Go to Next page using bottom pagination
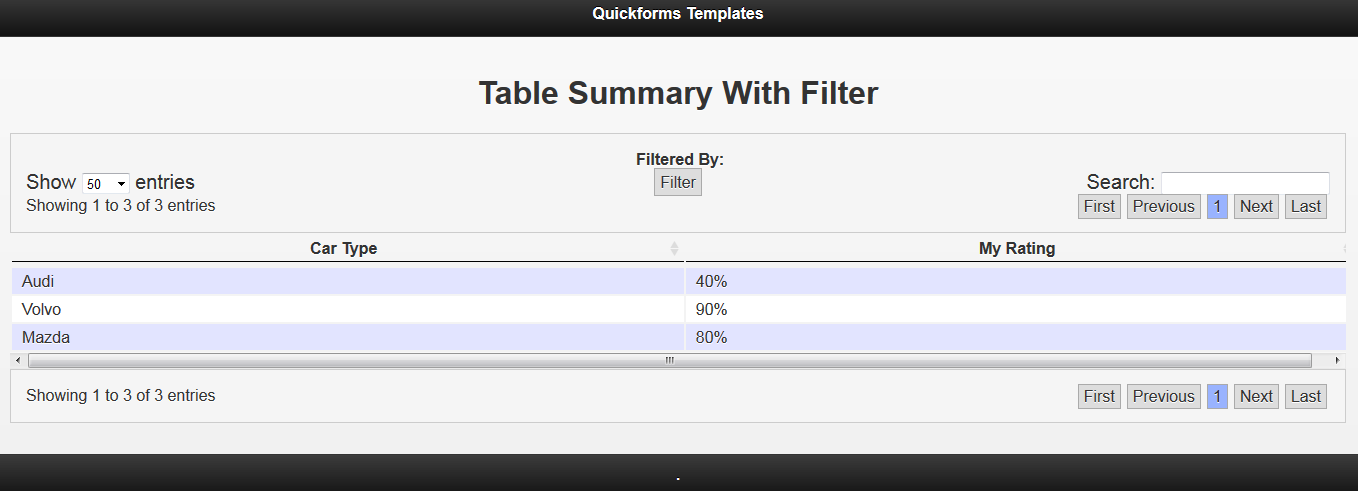Image resolution: width=1358 pixels, height=491 pixels. (x=1256, y=396)
